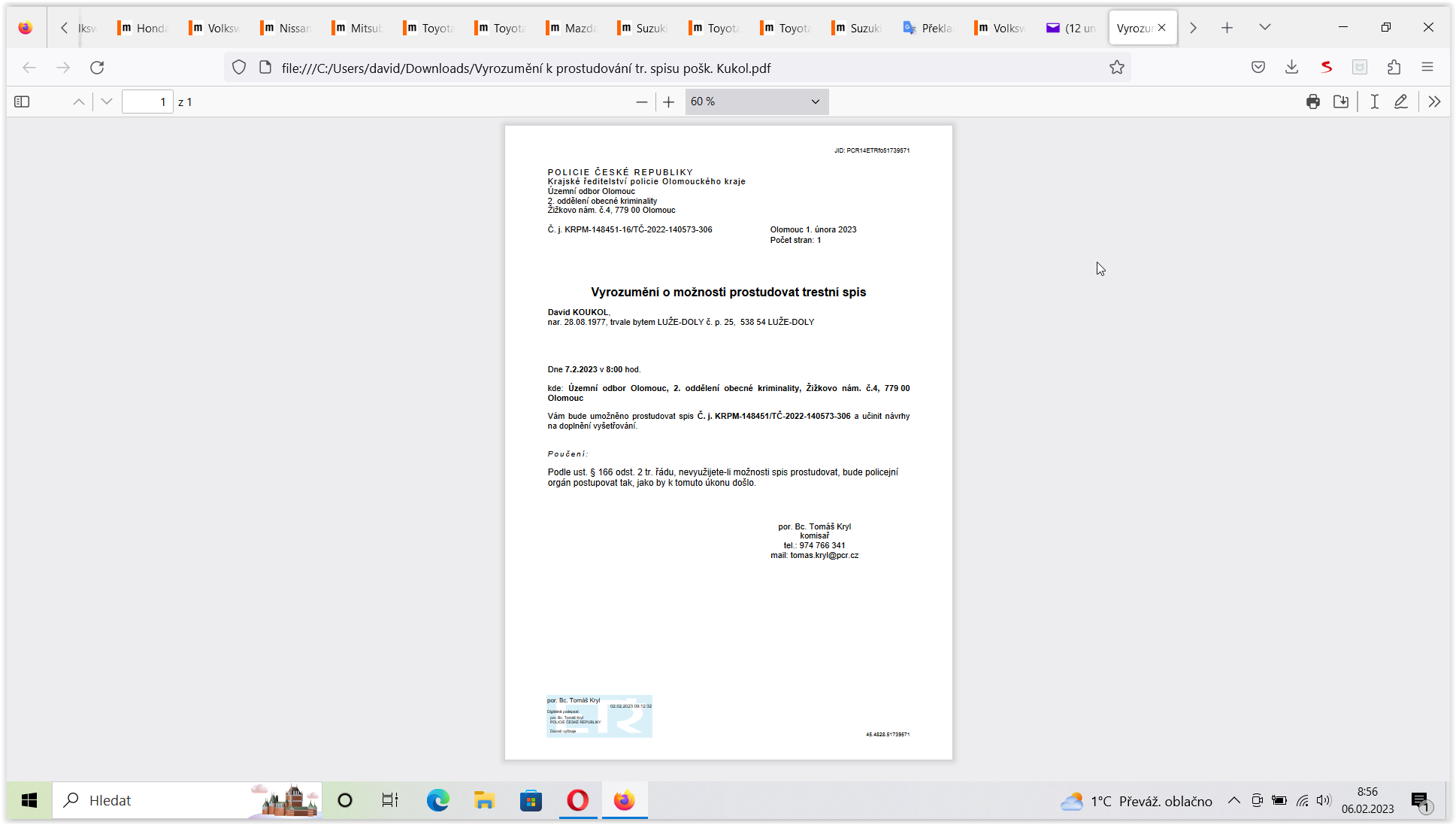Expand the 60 % zoom dropdown
Screen dimensions: 1456x825
click(756, 102)
